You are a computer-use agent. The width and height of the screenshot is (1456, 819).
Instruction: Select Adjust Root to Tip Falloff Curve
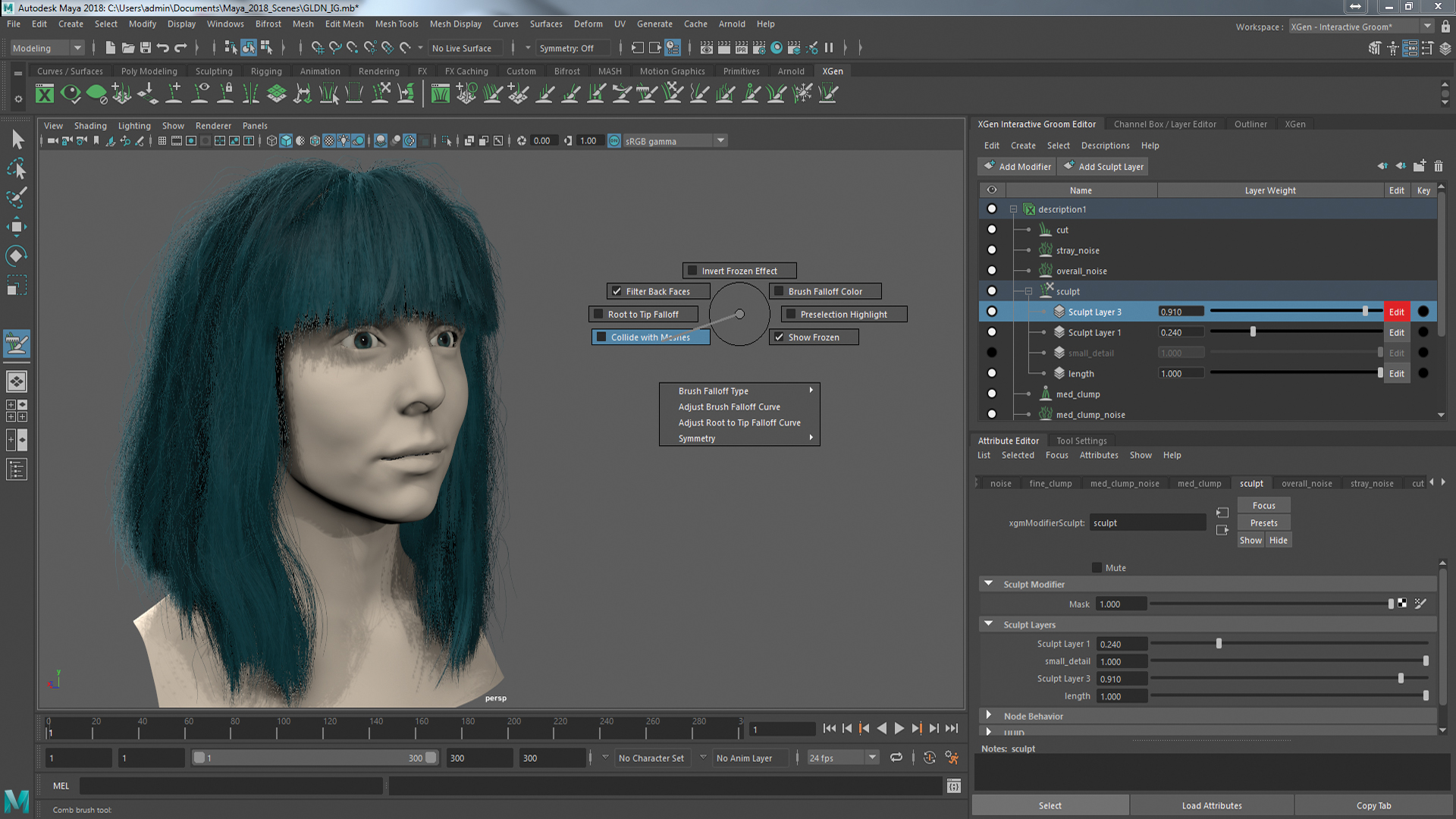[x=739, y=422]
